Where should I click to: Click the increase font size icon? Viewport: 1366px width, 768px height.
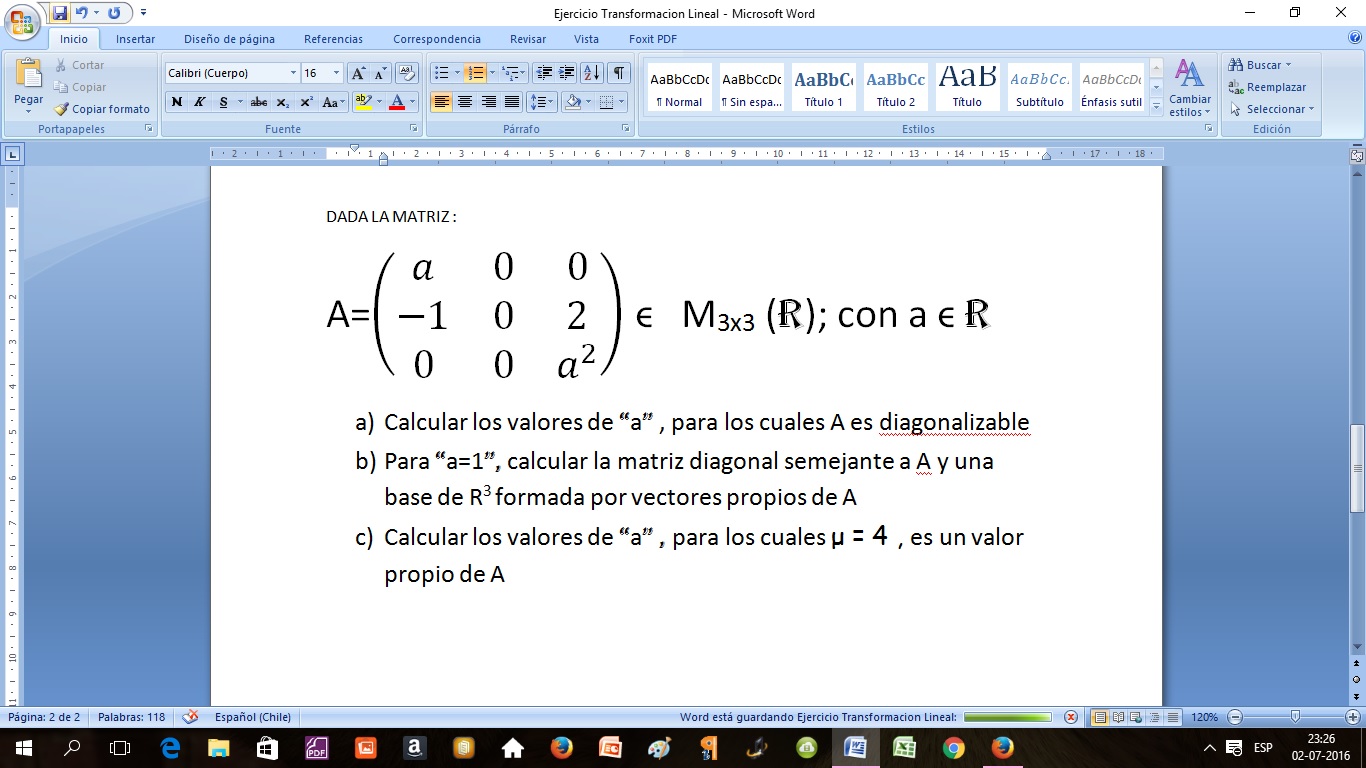coord(358,73)
